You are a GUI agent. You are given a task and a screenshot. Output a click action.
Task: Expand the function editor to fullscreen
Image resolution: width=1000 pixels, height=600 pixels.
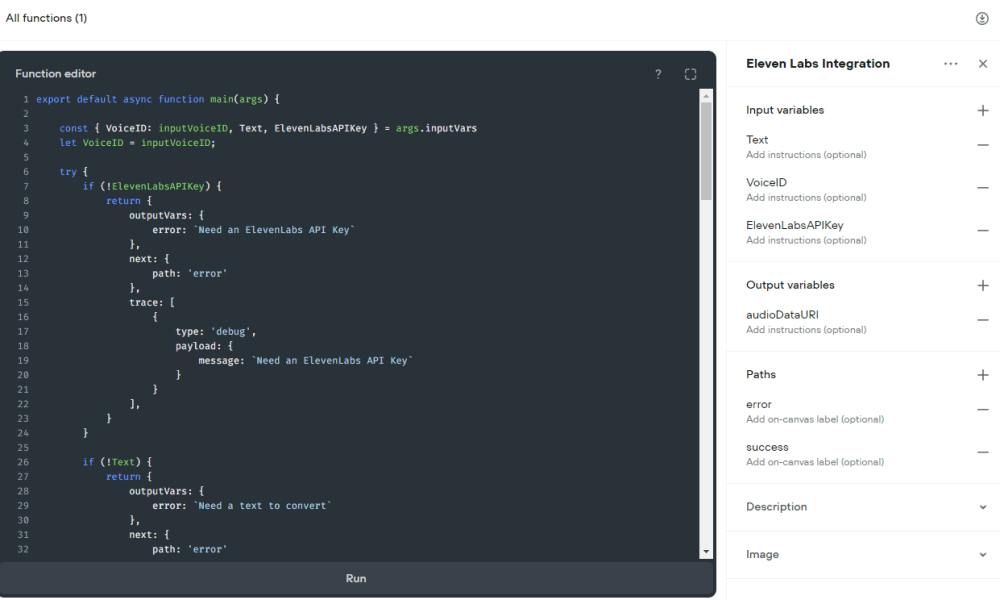pyautogui.click(x=690, y=74)
